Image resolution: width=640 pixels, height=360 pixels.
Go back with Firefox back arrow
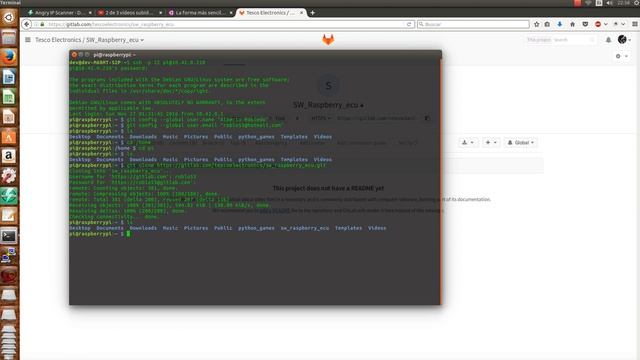click(x=27, y=24)
